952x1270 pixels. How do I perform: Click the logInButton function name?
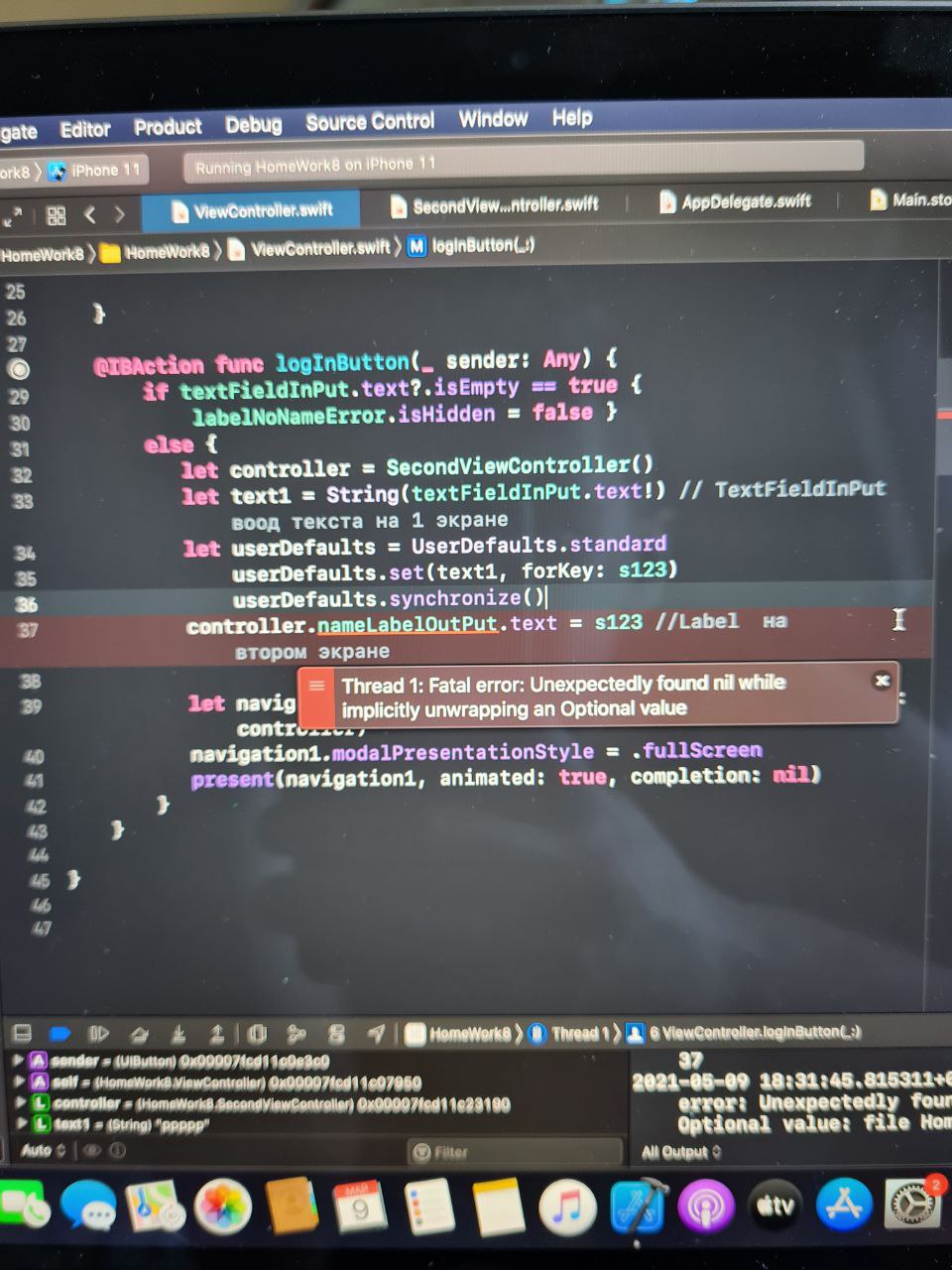coord(342,362)
